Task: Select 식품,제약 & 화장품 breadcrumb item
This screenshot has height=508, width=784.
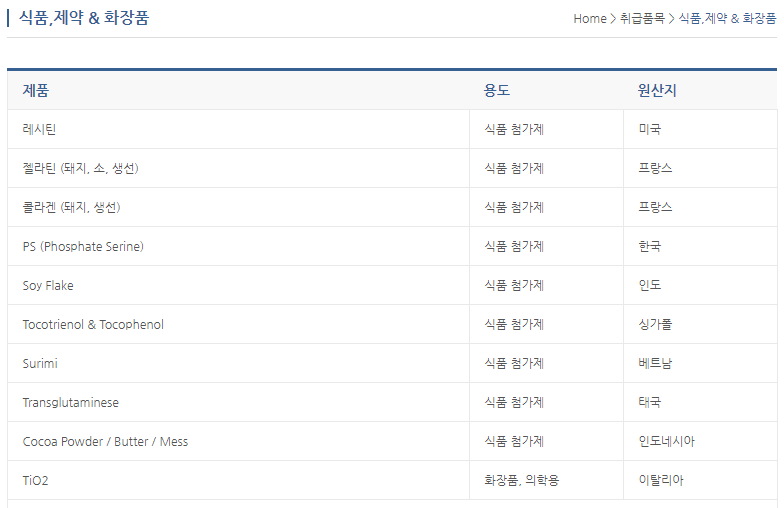Action: pos(727,18)
